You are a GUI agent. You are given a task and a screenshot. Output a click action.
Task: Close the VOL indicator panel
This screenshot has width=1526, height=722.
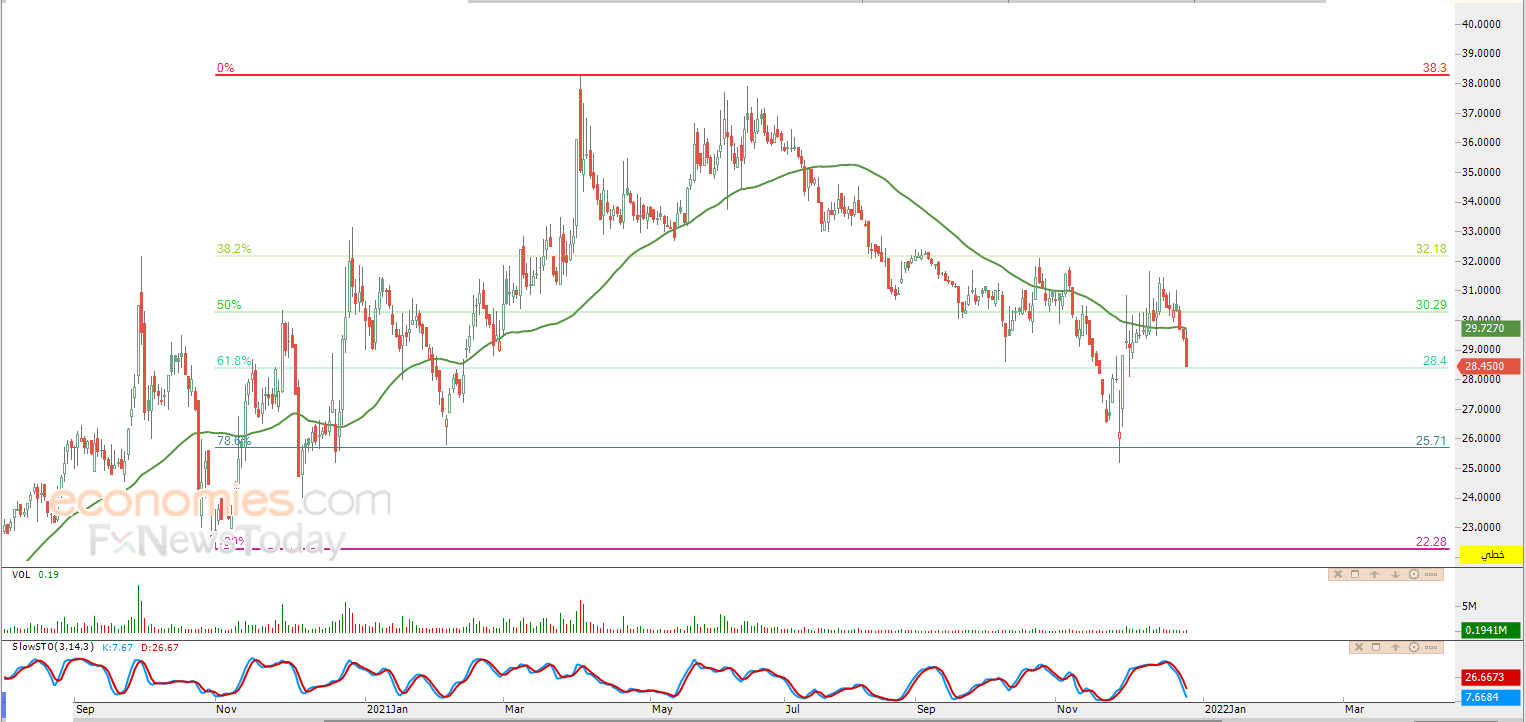[1337, 574]
